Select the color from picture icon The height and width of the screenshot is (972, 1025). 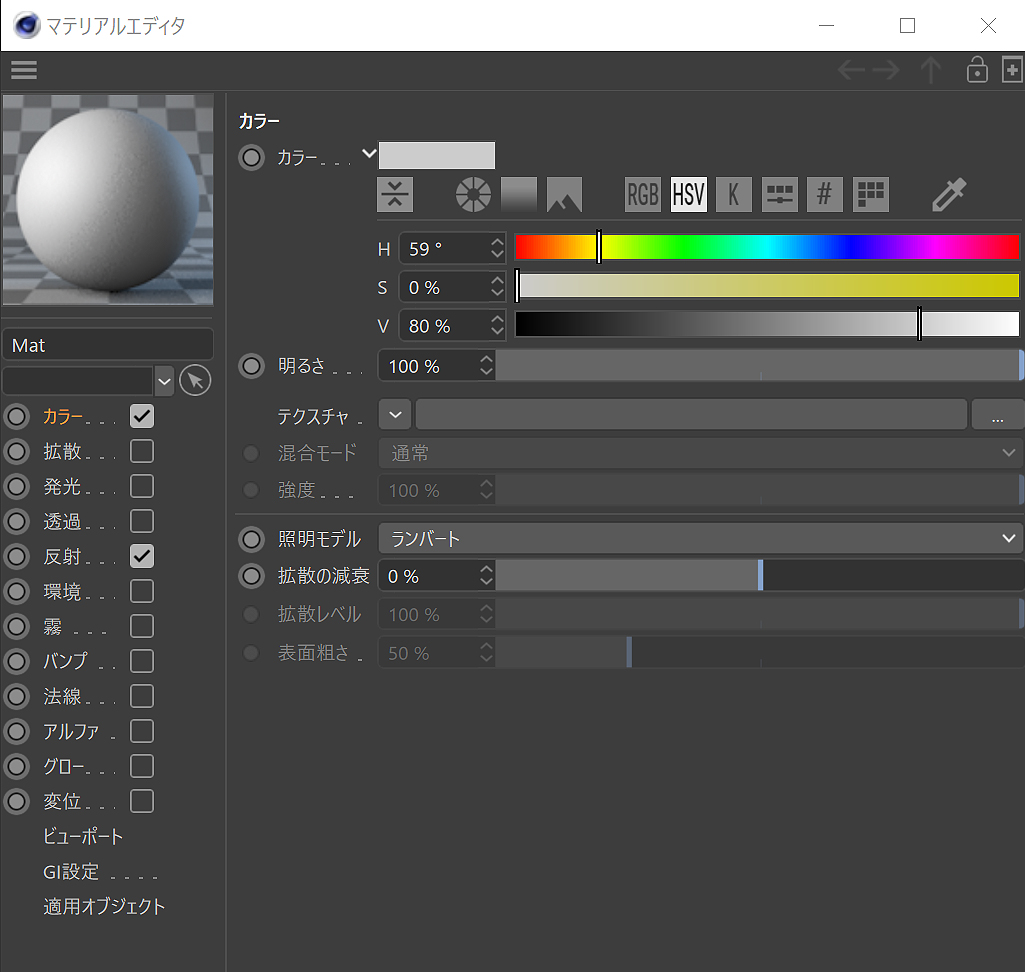[x=565, y=195]
